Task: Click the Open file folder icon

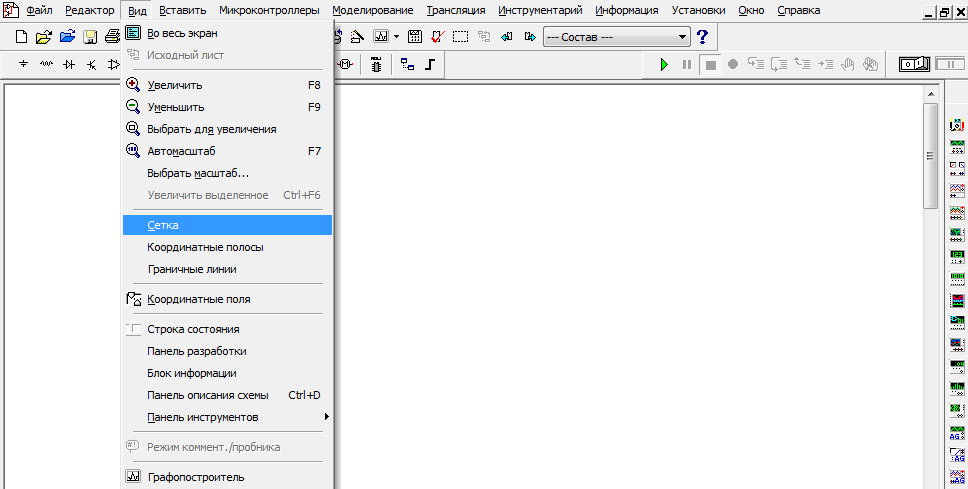Action: point(44,37)
